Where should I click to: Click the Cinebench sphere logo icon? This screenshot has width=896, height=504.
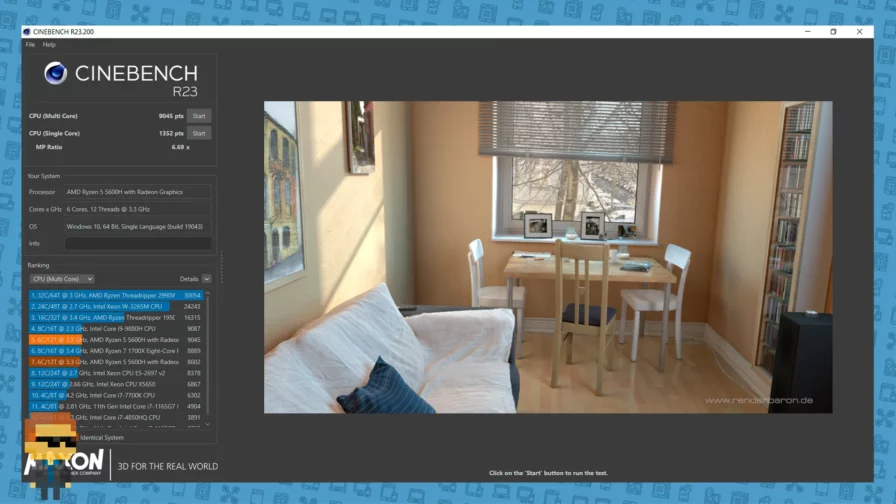click(x=55, y=73)
